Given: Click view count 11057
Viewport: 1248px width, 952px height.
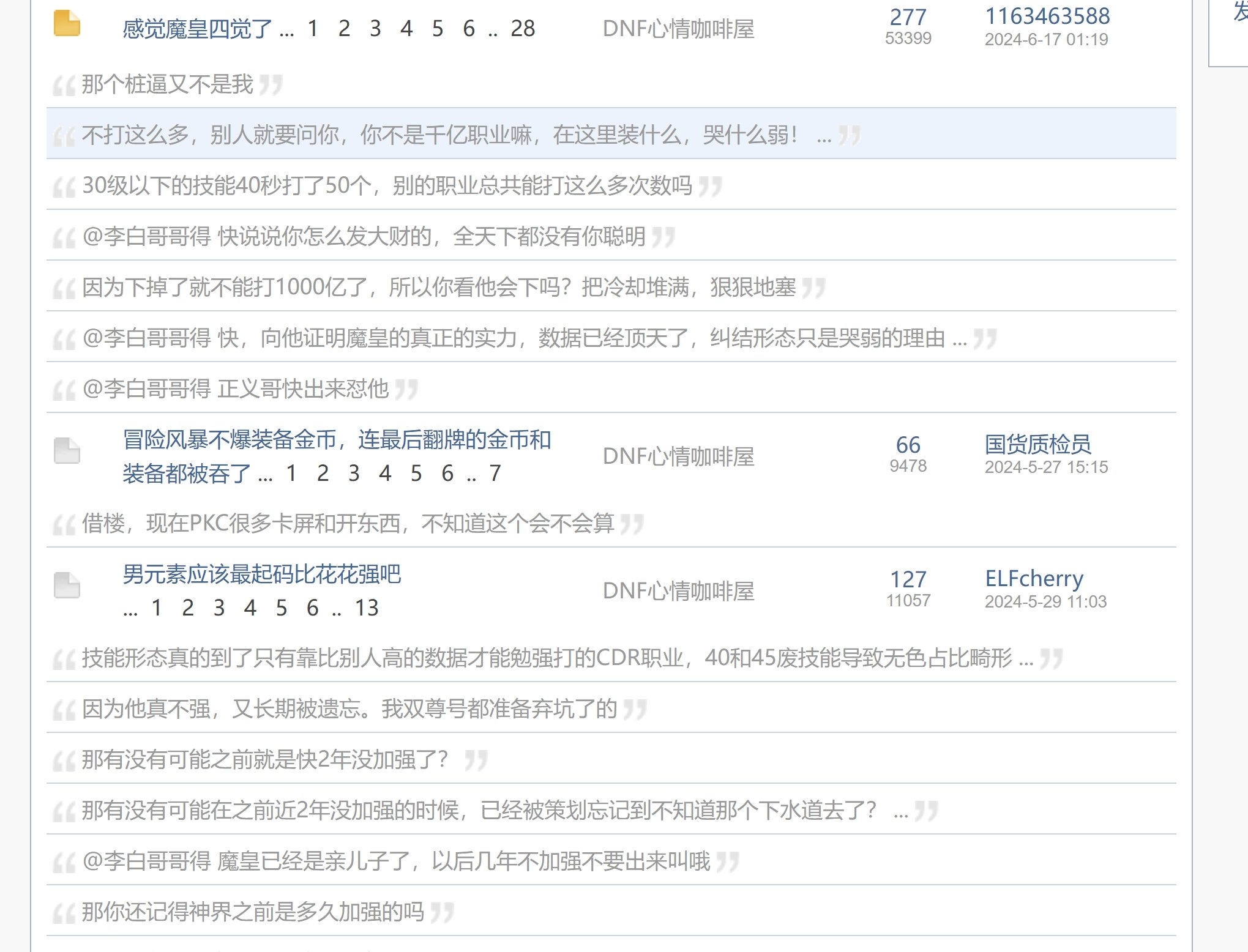Looking at the screenshot, I should click(908, 600).
